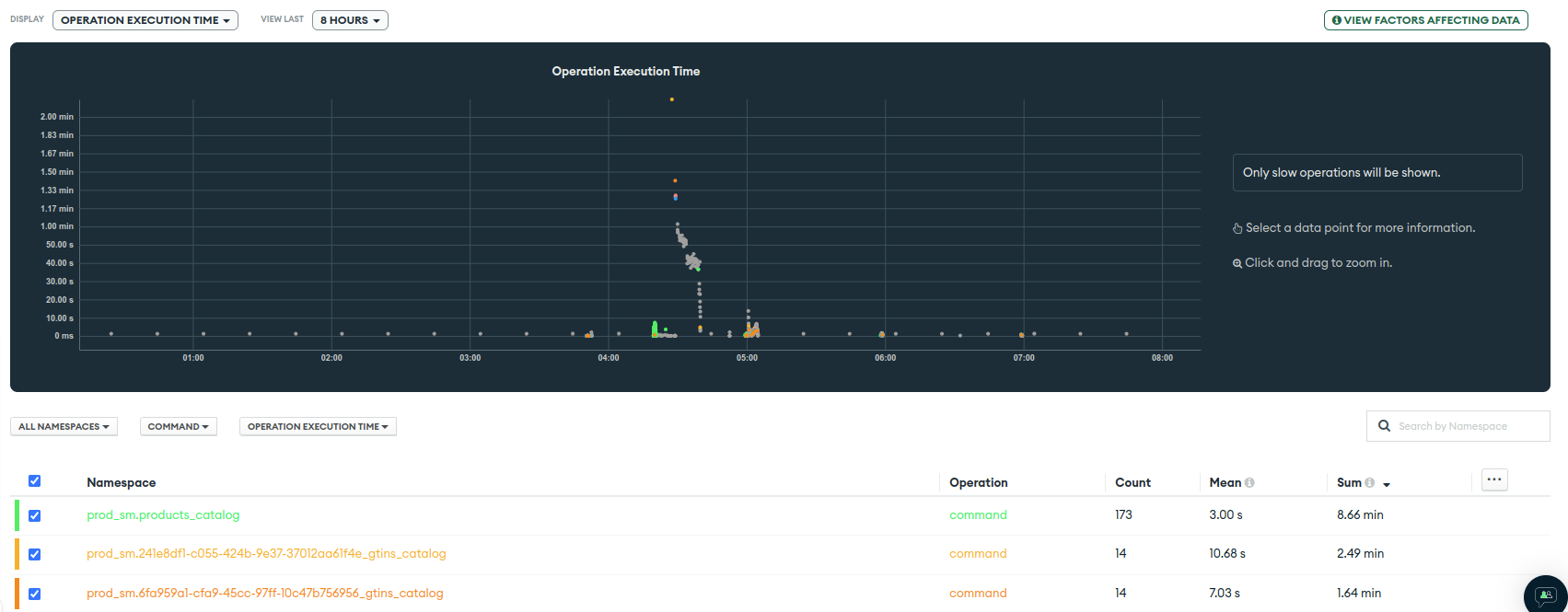Open the All Namespaces filter dropdown

[x=64, y=427]
